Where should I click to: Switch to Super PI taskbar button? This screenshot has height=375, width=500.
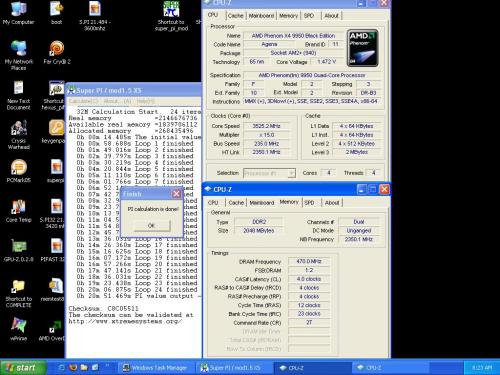tap(233, 368)
